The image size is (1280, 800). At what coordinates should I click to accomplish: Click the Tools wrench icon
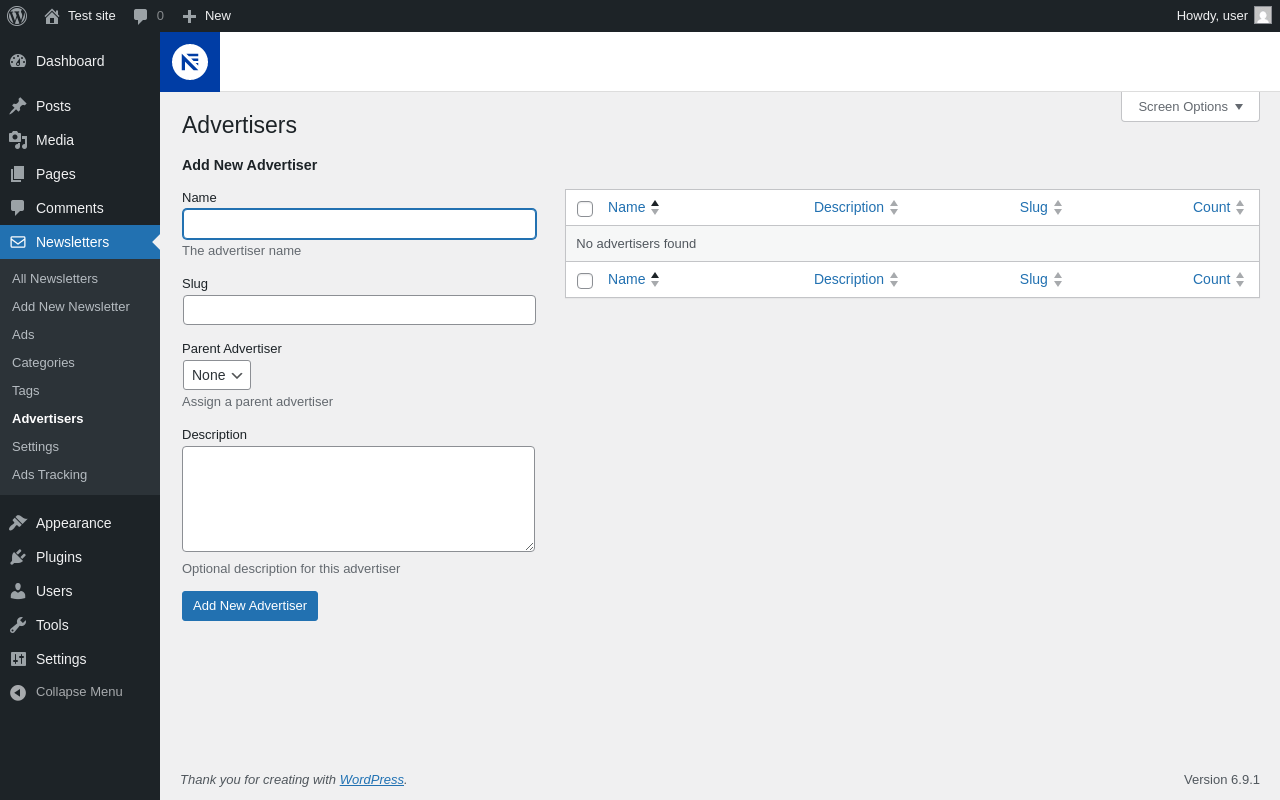click(x=18, y=625)
